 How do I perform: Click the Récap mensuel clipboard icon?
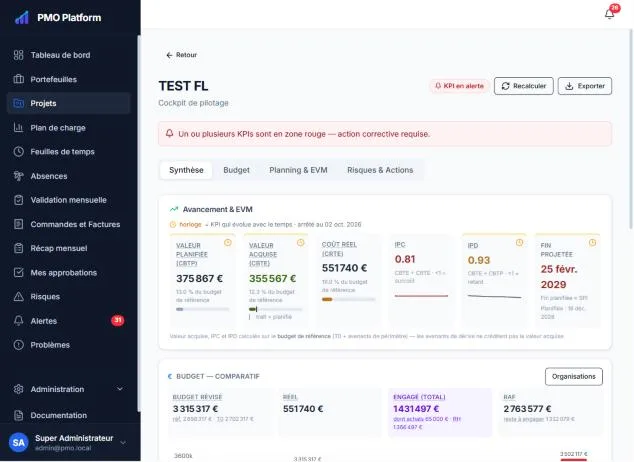(x=19, y=248)
